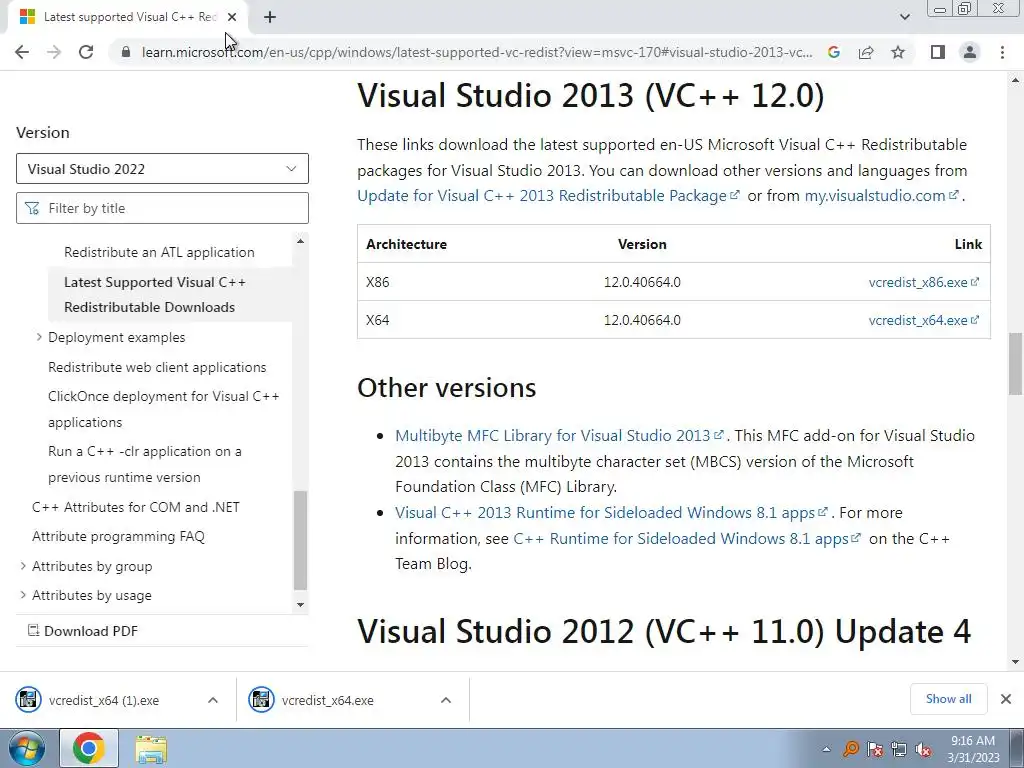Open the Chrome three-dot menu
1024x768 pixels.
(1002, 52)
